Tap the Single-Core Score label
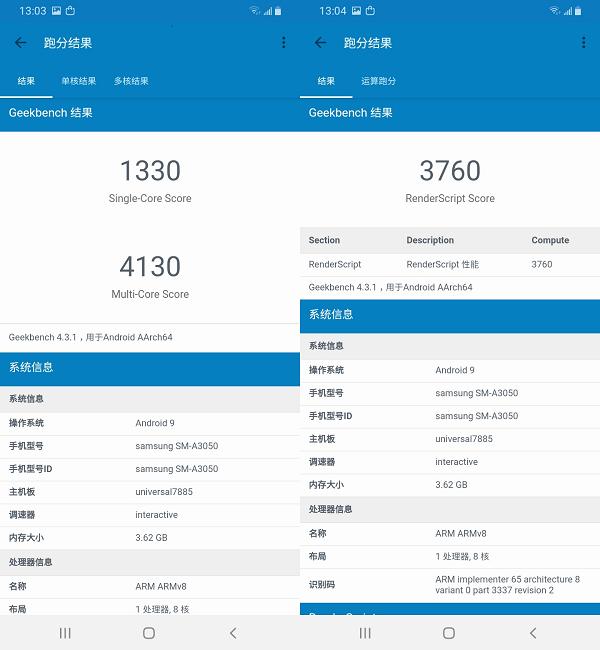Viewport: 600px width, 650px height. (x=150, y=199)
